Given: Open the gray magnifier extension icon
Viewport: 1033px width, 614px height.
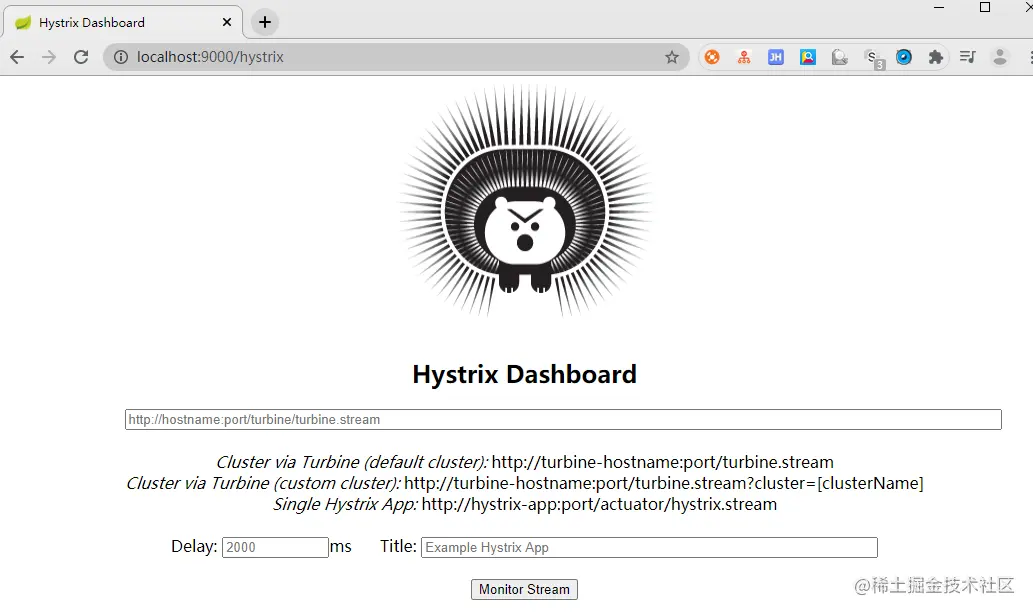Looking at the screenshot, I should [x=839, y=57].
